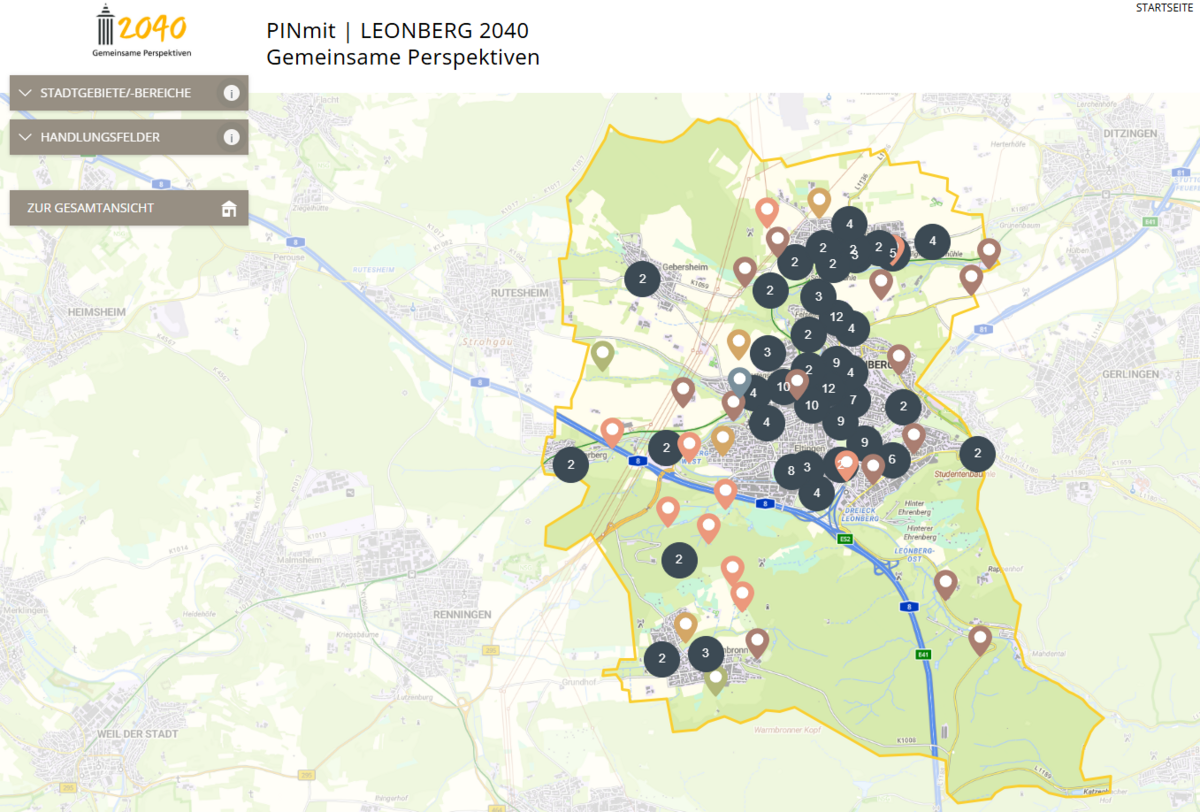The image size is (1200, 812).
Task: Open info icon beside Handlungsfelder
Action: 231,137
